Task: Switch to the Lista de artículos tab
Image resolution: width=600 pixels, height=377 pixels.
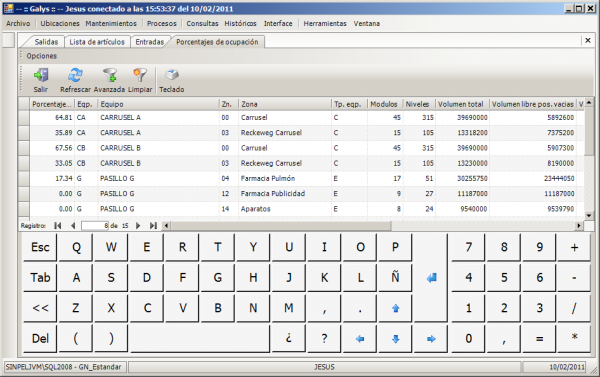Action: point(97,42)
